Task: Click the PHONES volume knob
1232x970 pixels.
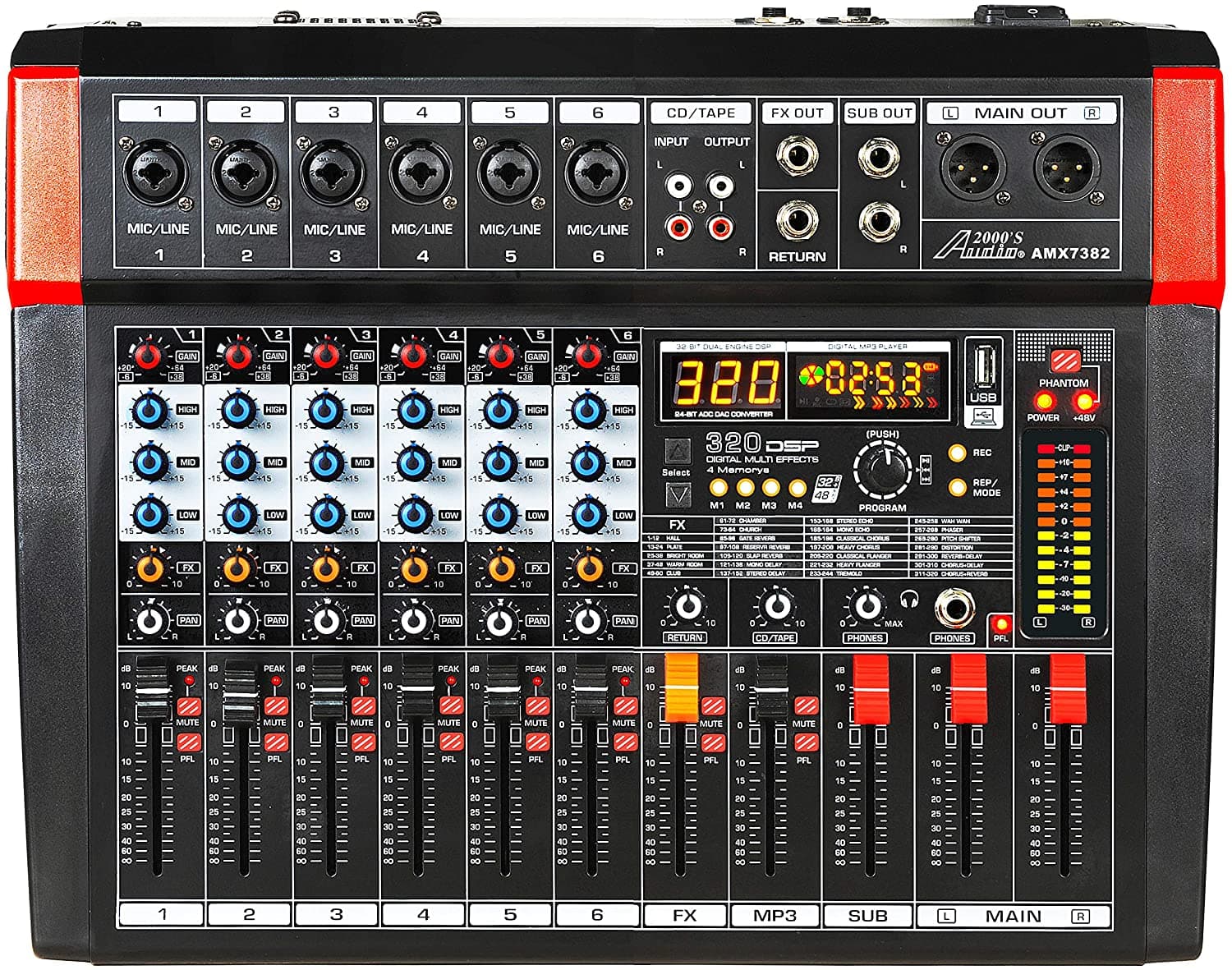Action: pos(866,607)
